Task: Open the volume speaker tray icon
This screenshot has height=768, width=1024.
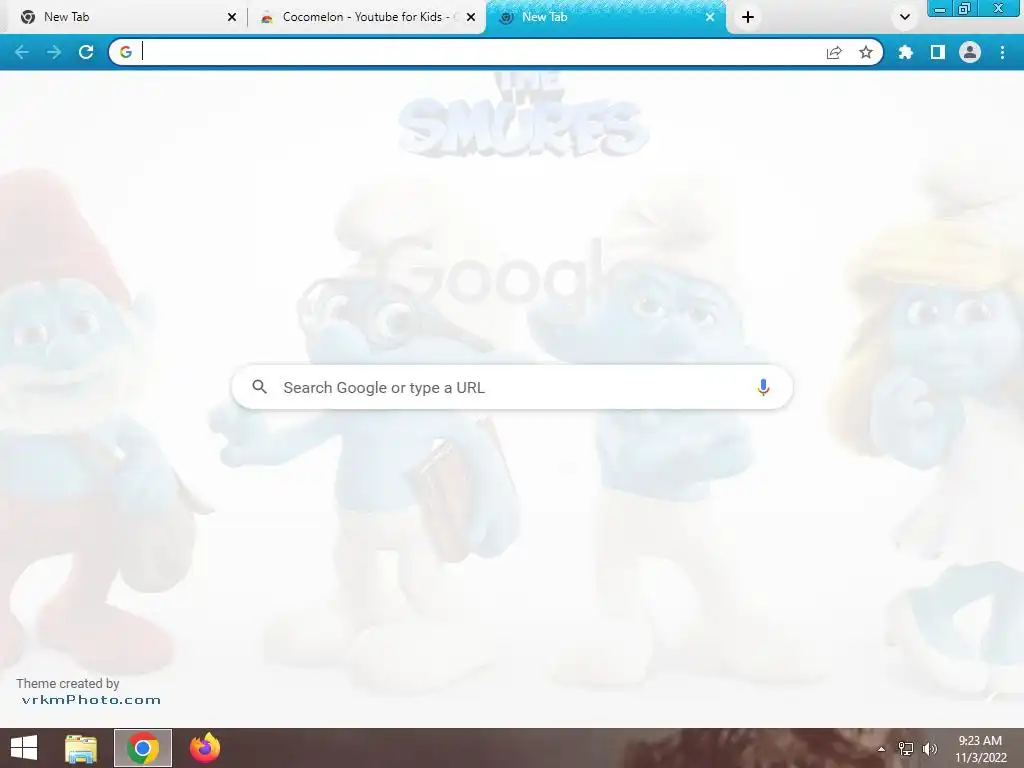Action: (930, 749)
